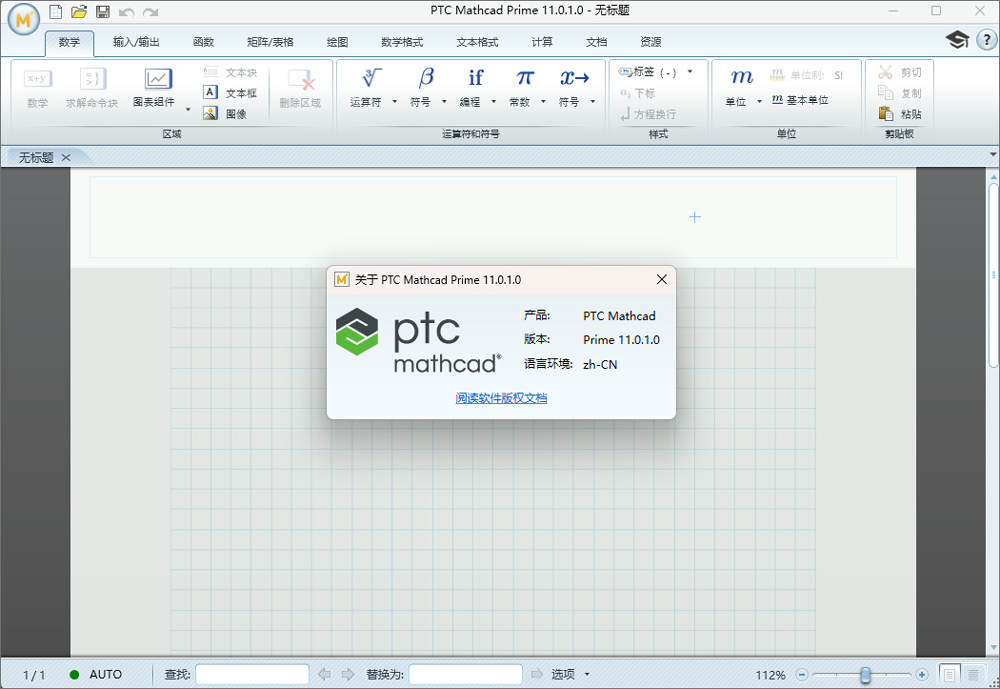Switch to the 矩阵/表格 ribbon tab

[270, 42]
